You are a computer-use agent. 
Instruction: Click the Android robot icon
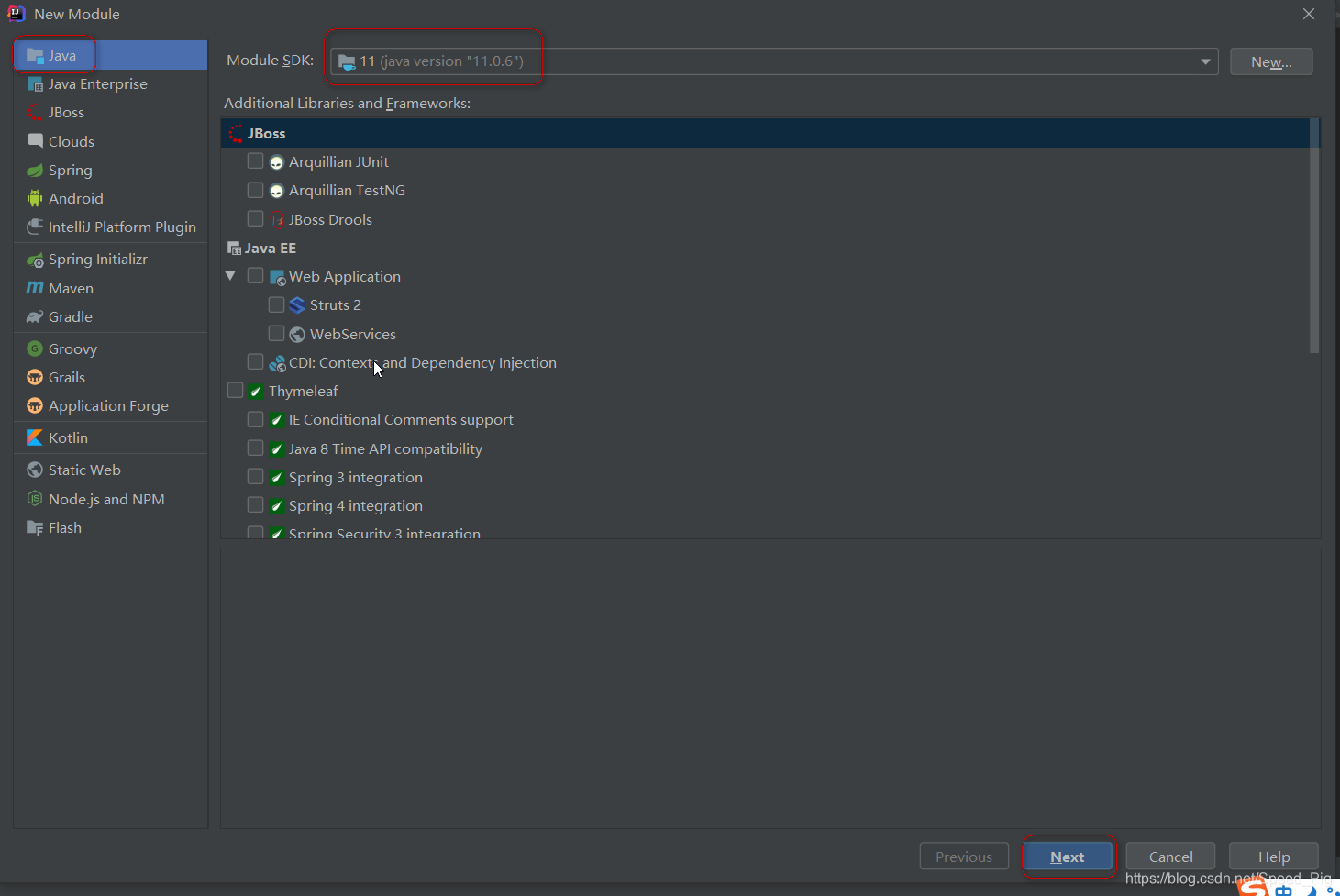coord(35,198)
